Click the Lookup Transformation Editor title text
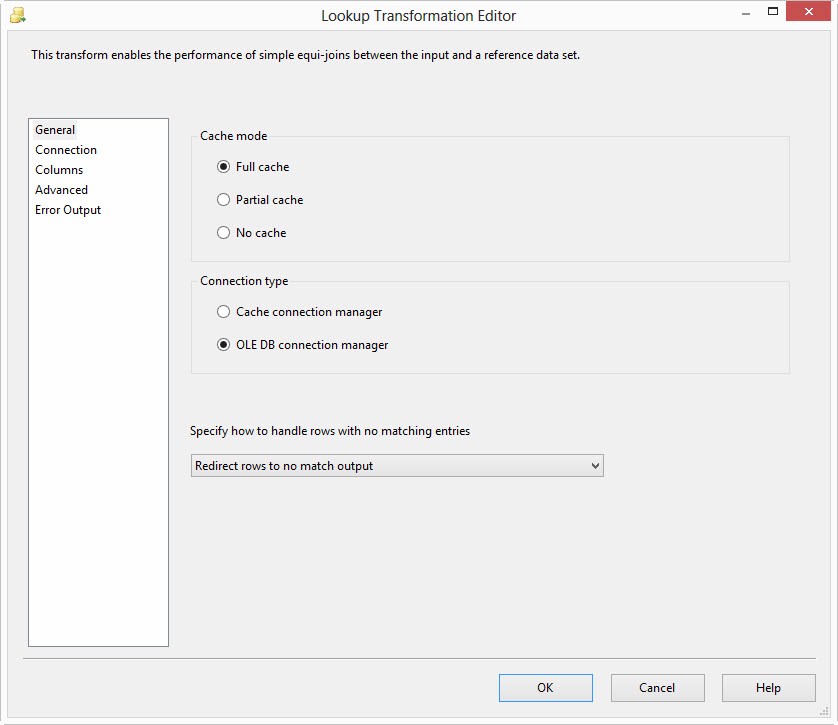This screenshot has width=838, height=725. [x=418, y=16]
